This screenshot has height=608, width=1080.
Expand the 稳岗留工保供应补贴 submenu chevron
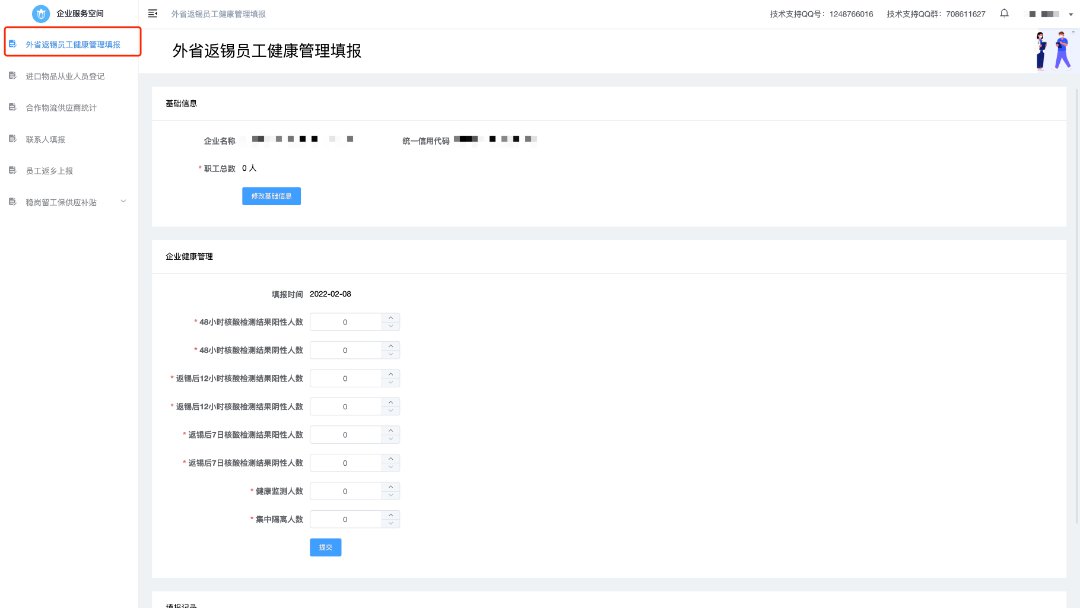pos(123,202)
